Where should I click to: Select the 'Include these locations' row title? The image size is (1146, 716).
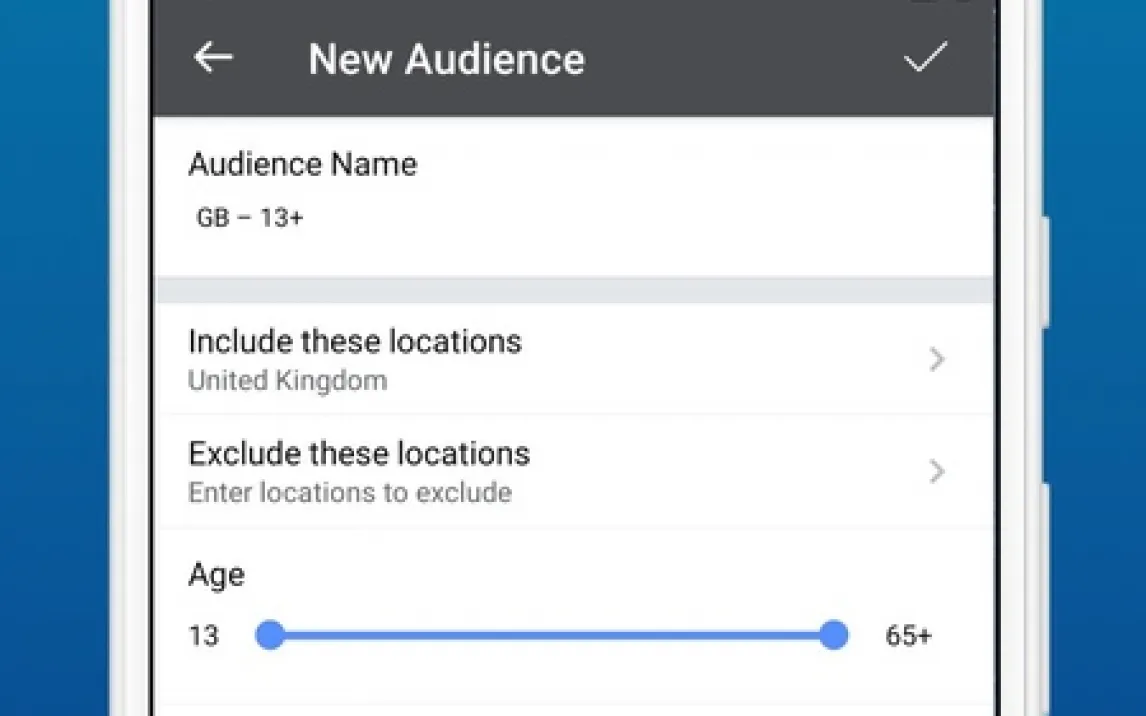coord(355,342)
